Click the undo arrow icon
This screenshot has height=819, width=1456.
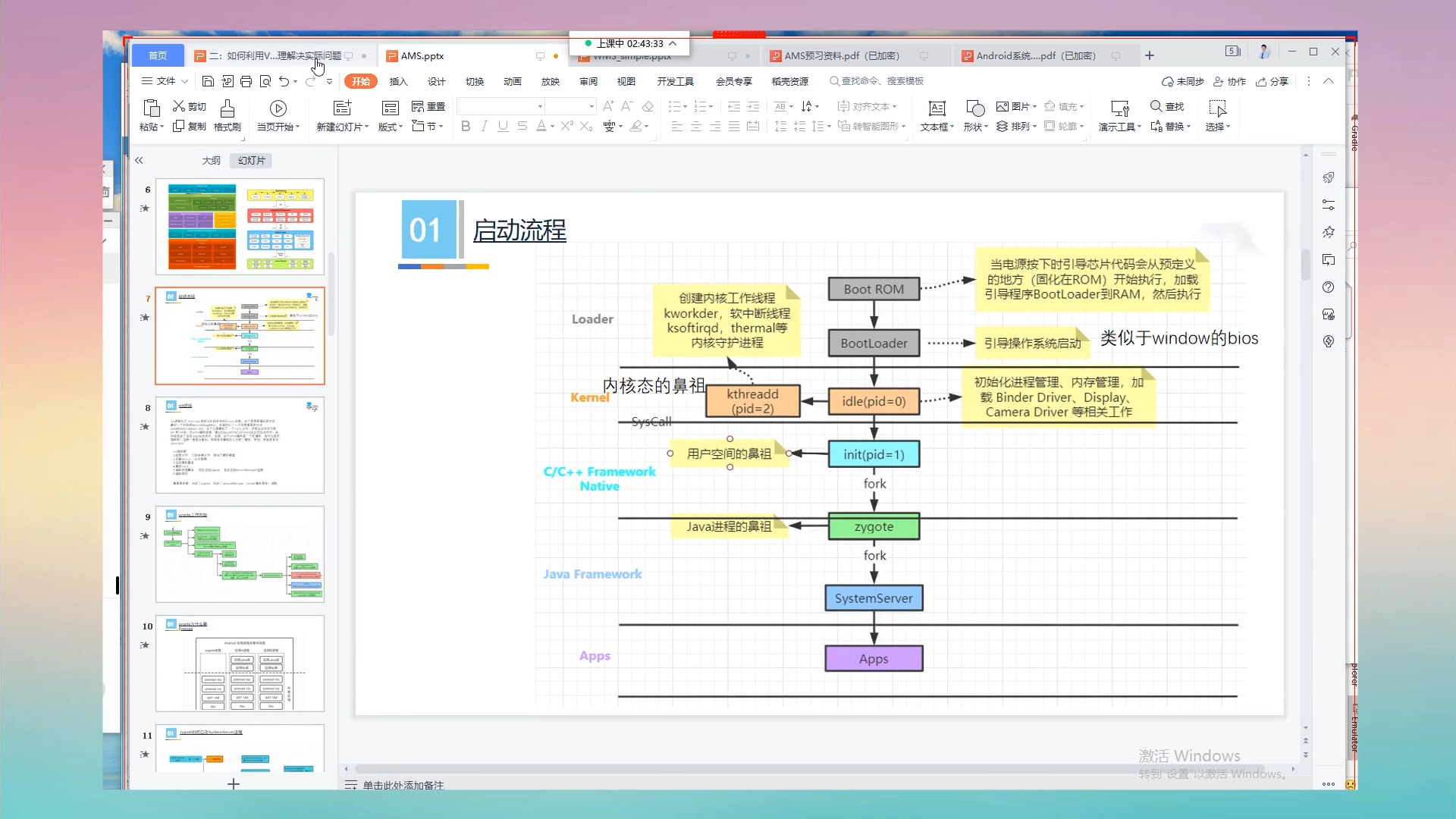pyautogui.click(x=284, y=81)
